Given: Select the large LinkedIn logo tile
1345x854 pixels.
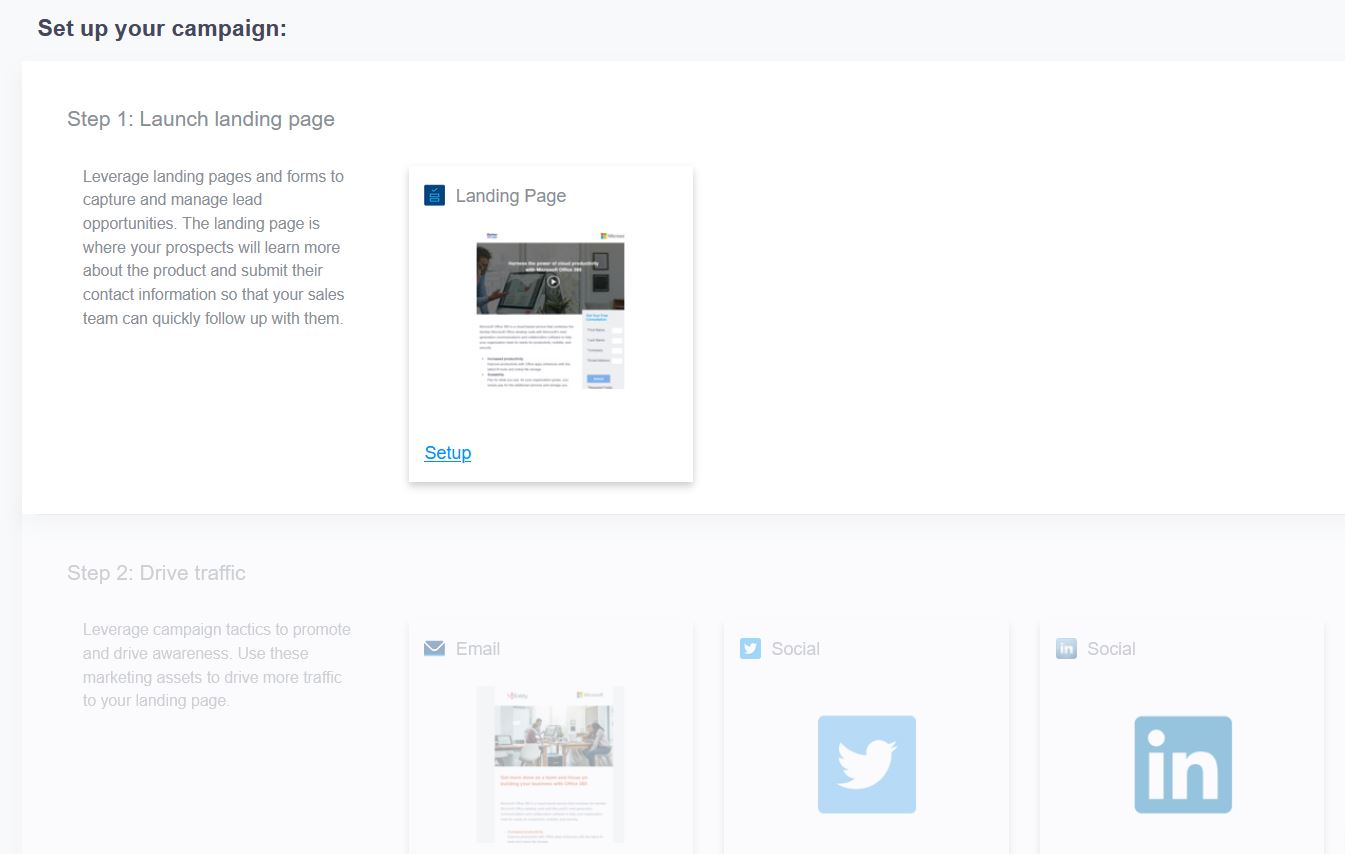Looking at the screenshot, I should (1182, 764).
